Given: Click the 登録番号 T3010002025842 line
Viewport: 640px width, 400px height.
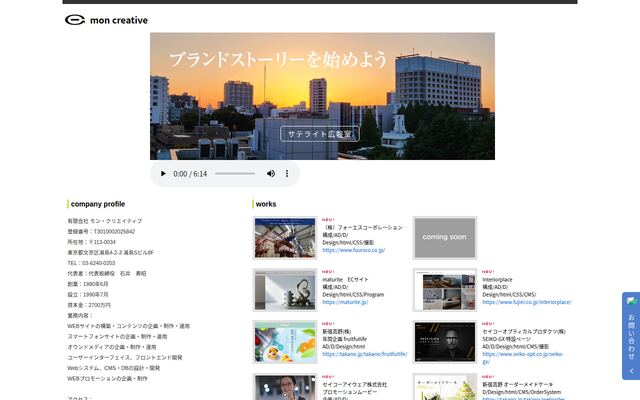Looking at the screenshot, I should 101,231.
